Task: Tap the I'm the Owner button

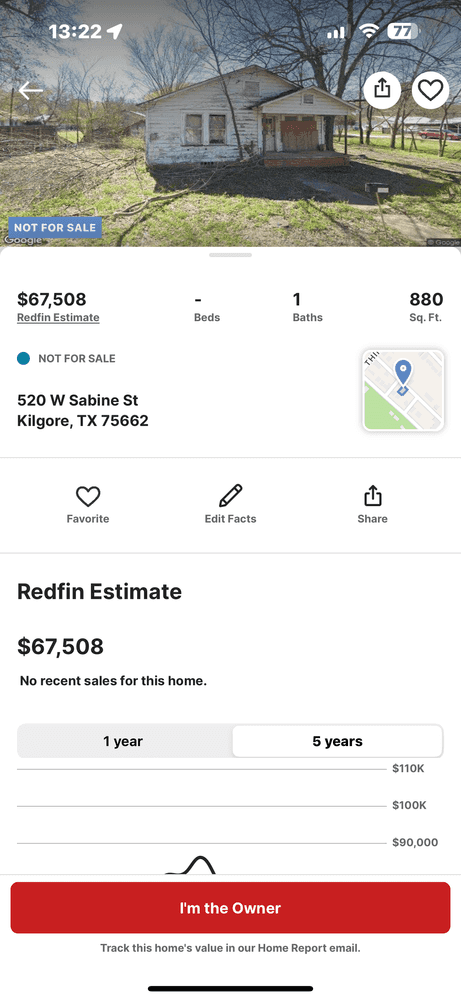Action: tap(230, 908)
